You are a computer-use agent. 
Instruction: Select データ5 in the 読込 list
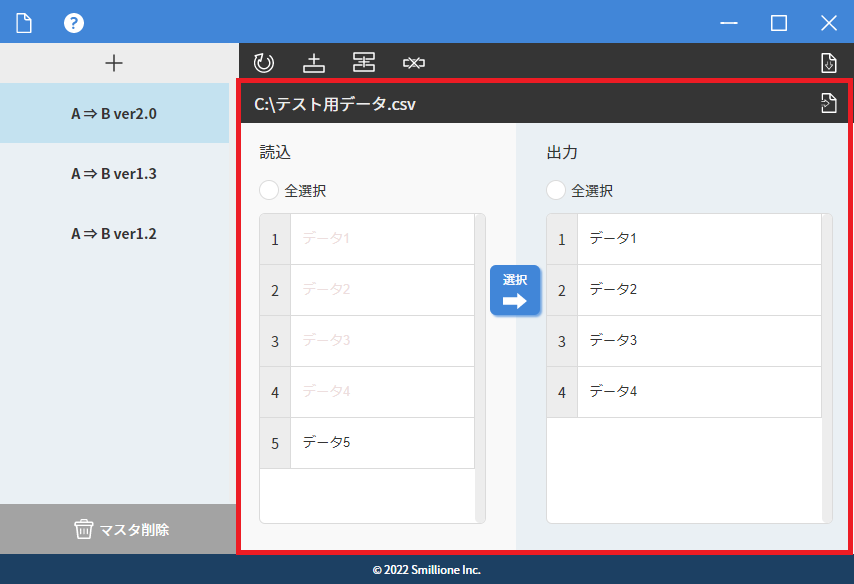(x=380, y=442)
